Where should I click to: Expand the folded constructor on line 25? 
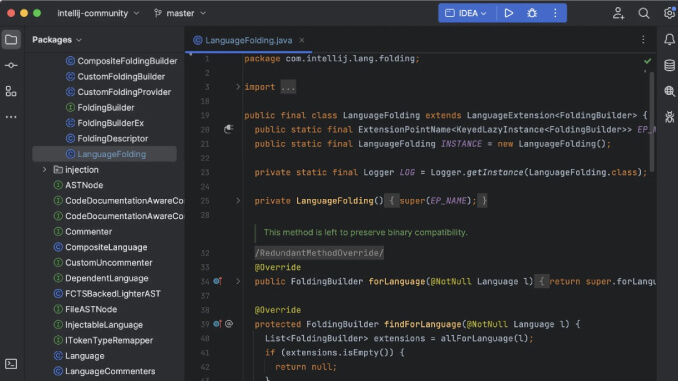(238, 201)
